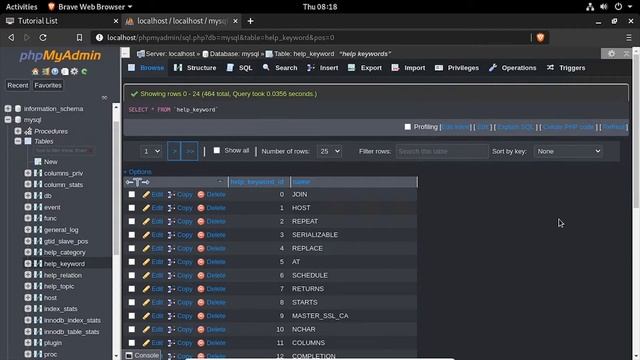Click the Recent button in the sidebar
Screen dimensions: 640x360
point(18,85)
